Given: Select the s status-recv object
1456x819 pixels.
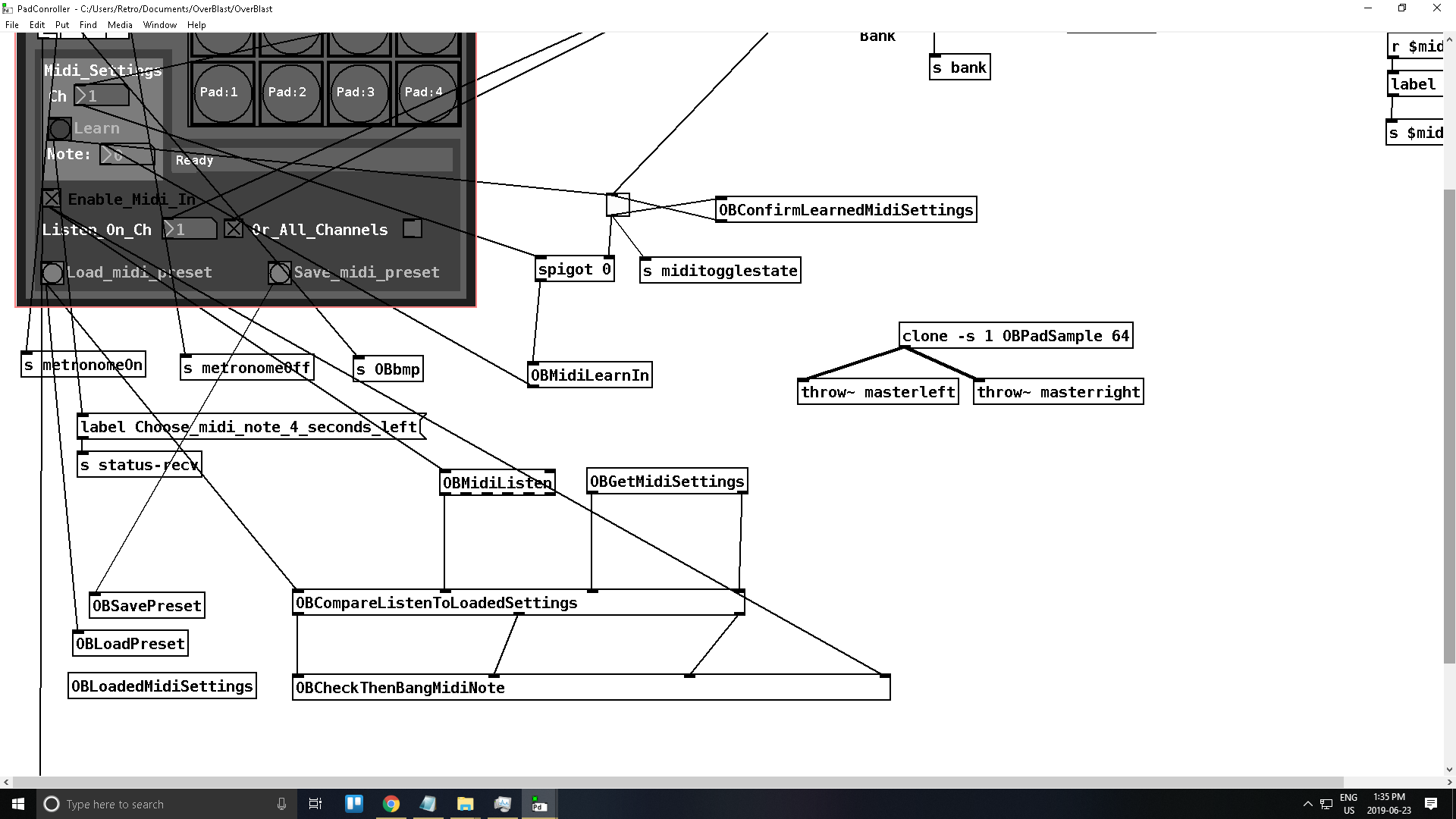Looking at the screenshot, I should pyautogui.click(x=140, y=465).
